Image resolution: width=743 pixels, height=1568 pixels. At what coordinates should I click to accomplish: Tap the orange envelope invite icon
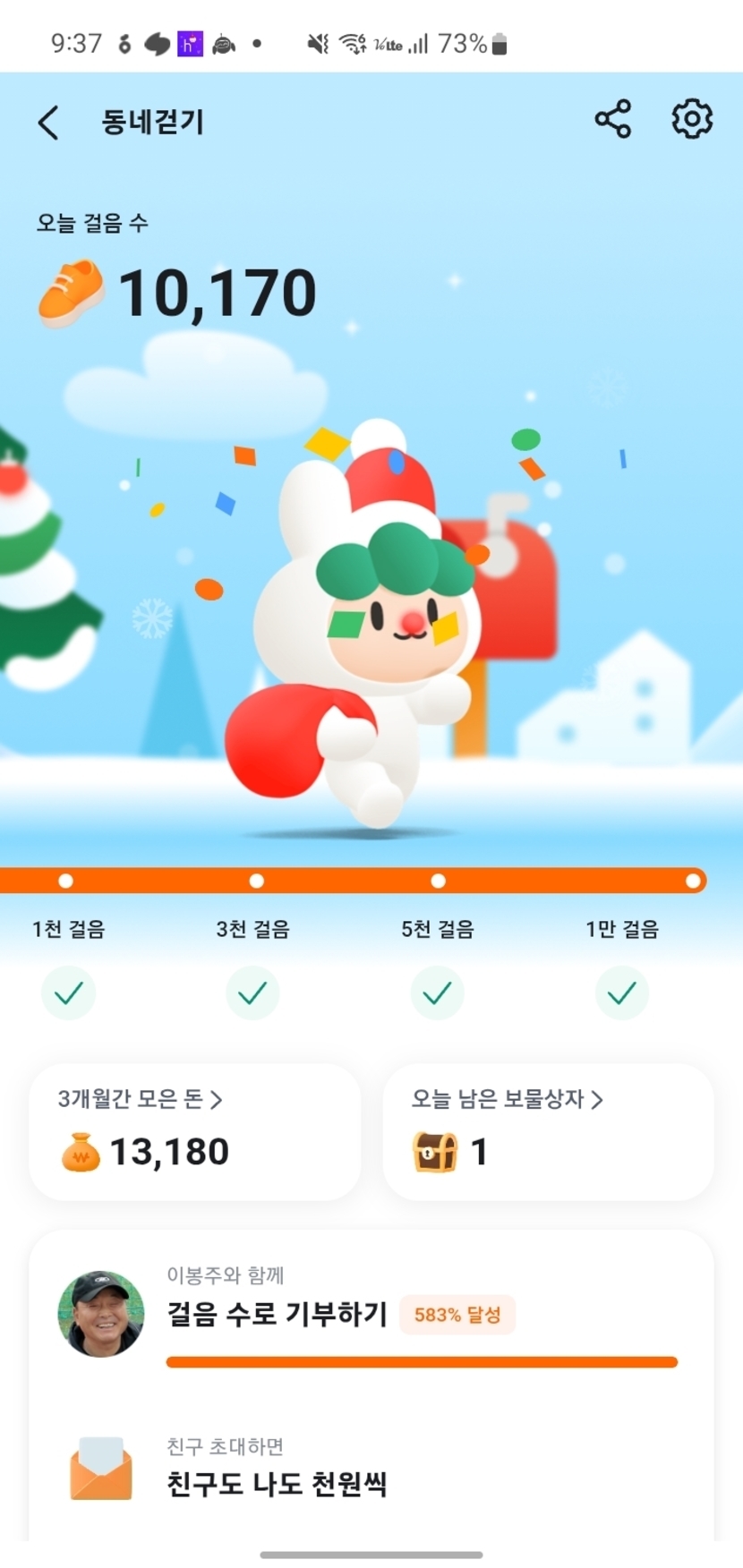pyautogui.click(x=101, y=1469)
